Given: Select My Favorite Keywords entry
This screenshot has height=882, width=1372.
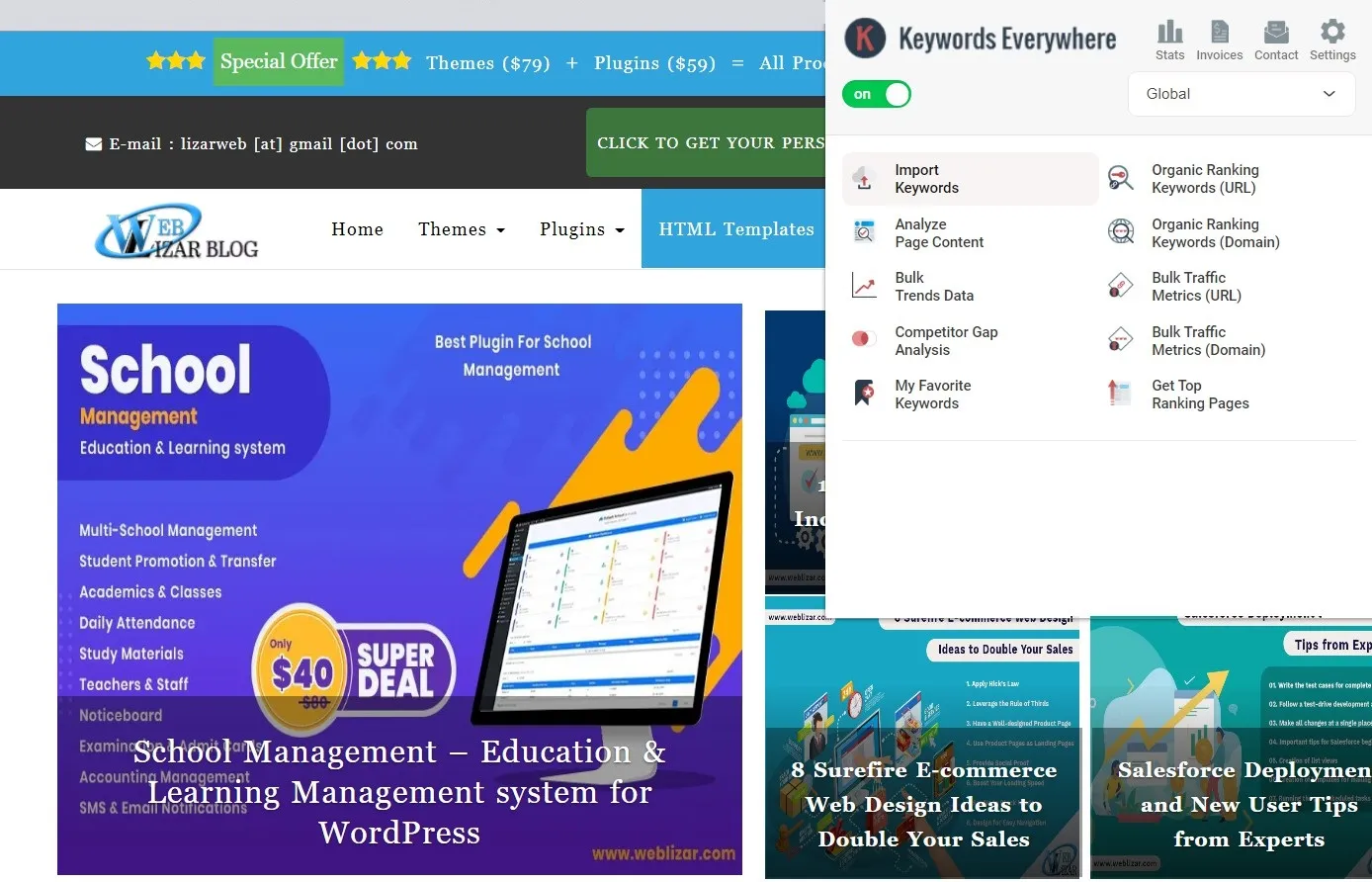Looking at the screenshot, I should (932, 395).
